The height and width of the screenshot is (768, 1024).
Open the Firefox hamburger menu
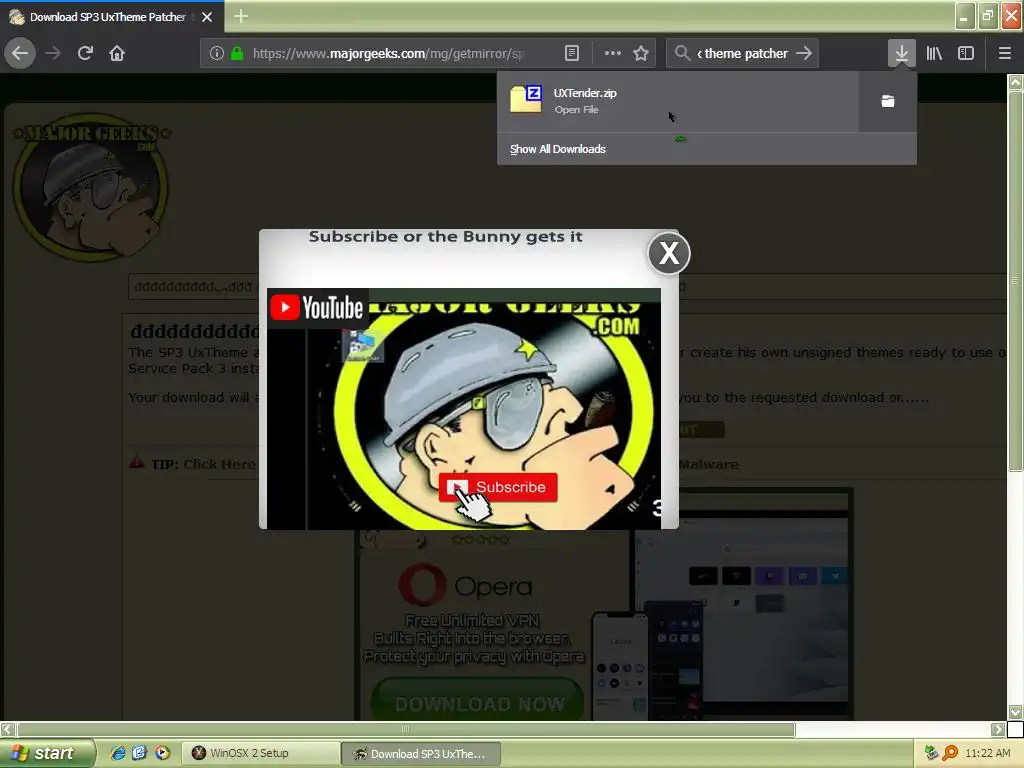[1004, 53]
